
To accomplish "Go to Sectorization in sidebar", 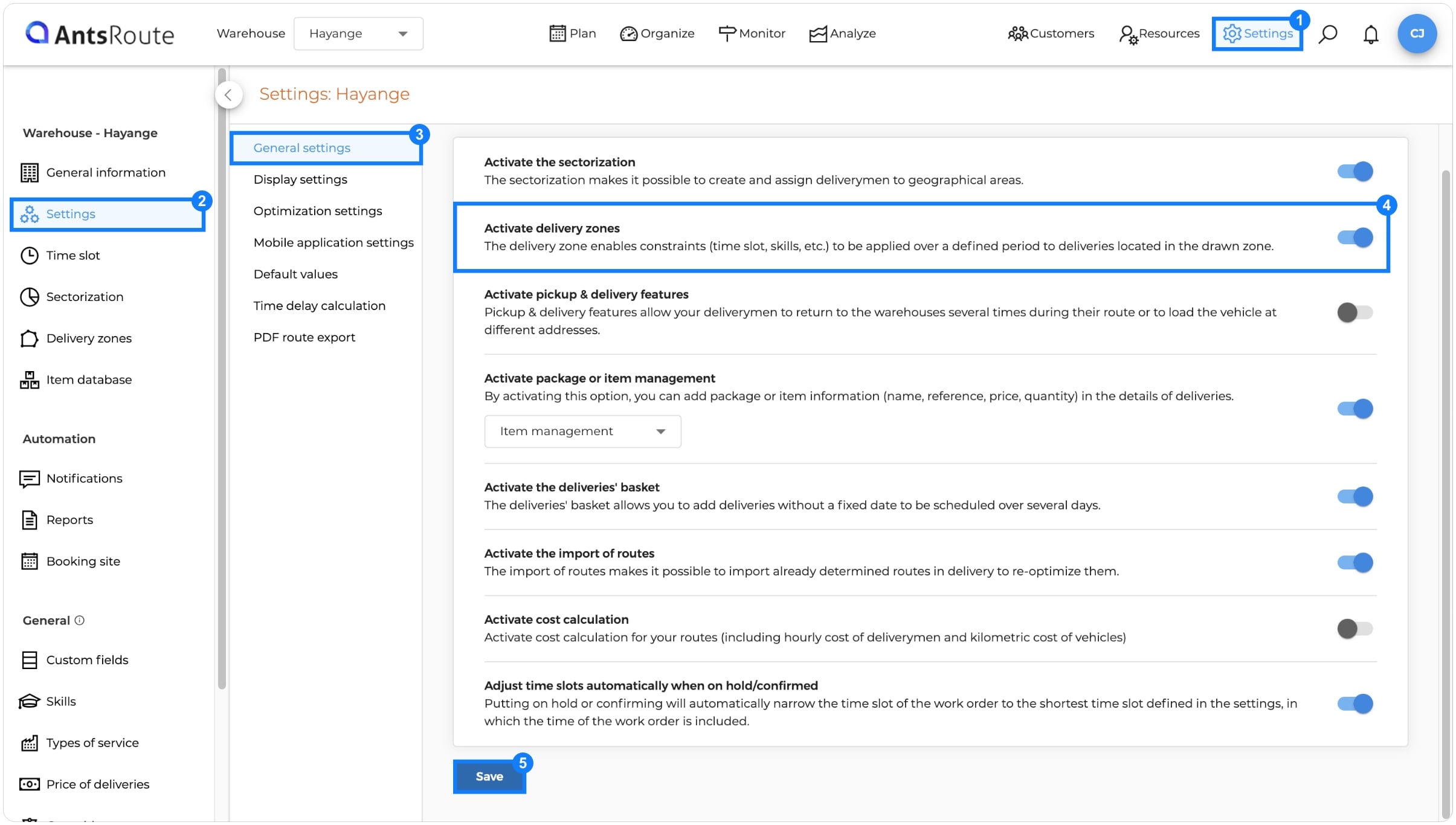I will coord(85,297).
